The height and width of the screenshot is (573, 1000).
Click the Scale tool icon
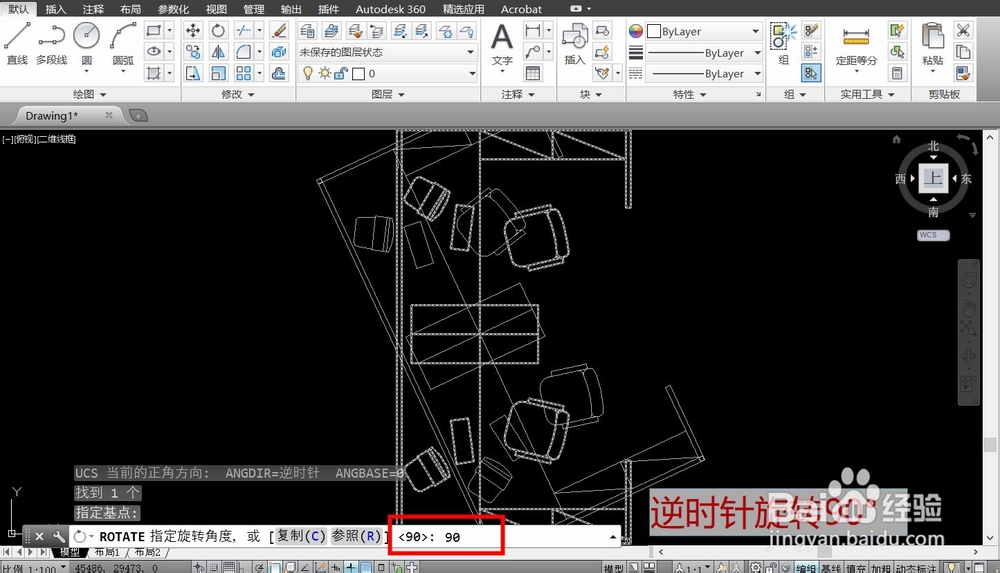tap(218, 73)
